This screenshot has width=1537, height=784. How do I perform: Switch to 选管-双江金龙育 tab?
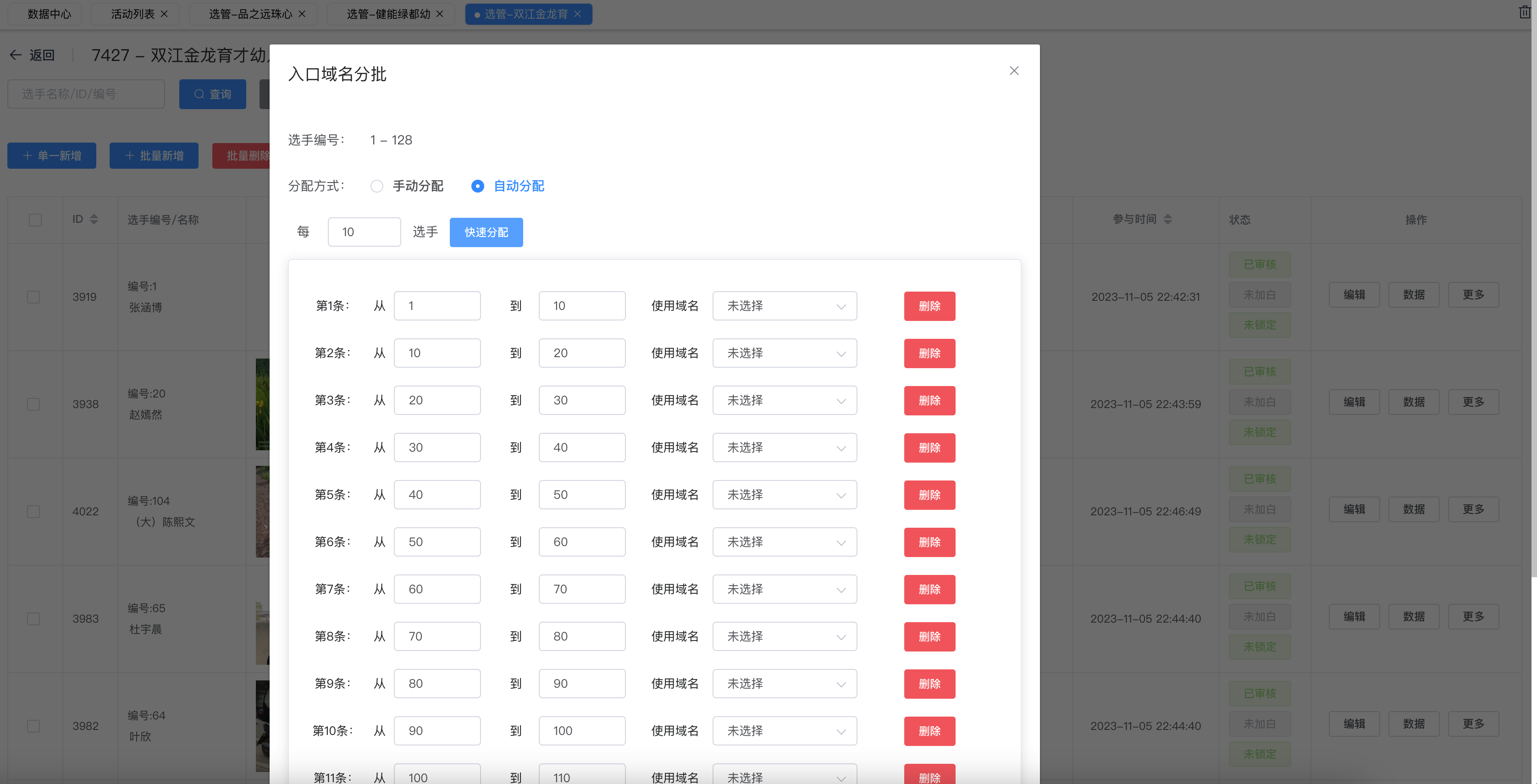525,14
